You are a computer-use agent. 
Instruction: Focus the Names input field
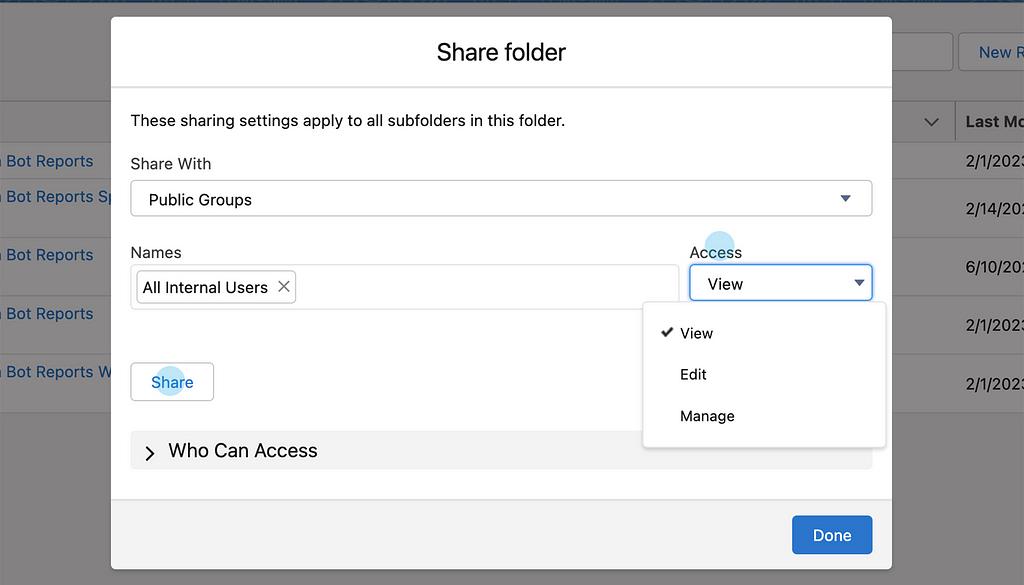coord(485,287)
